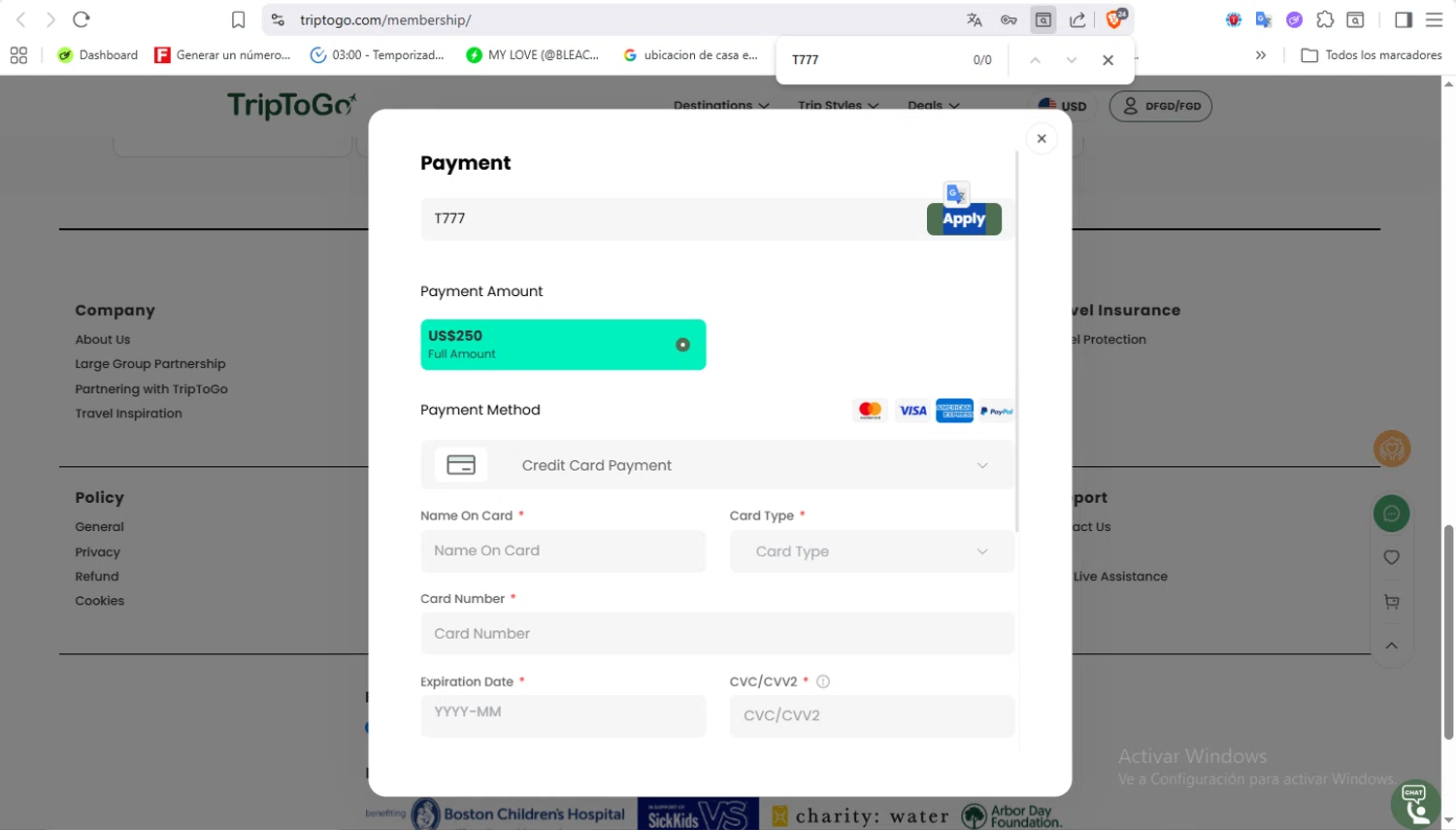Open the Todos los marcadores folder
The height and width of the screenshot is (830, 1456).
(1371, 55)
